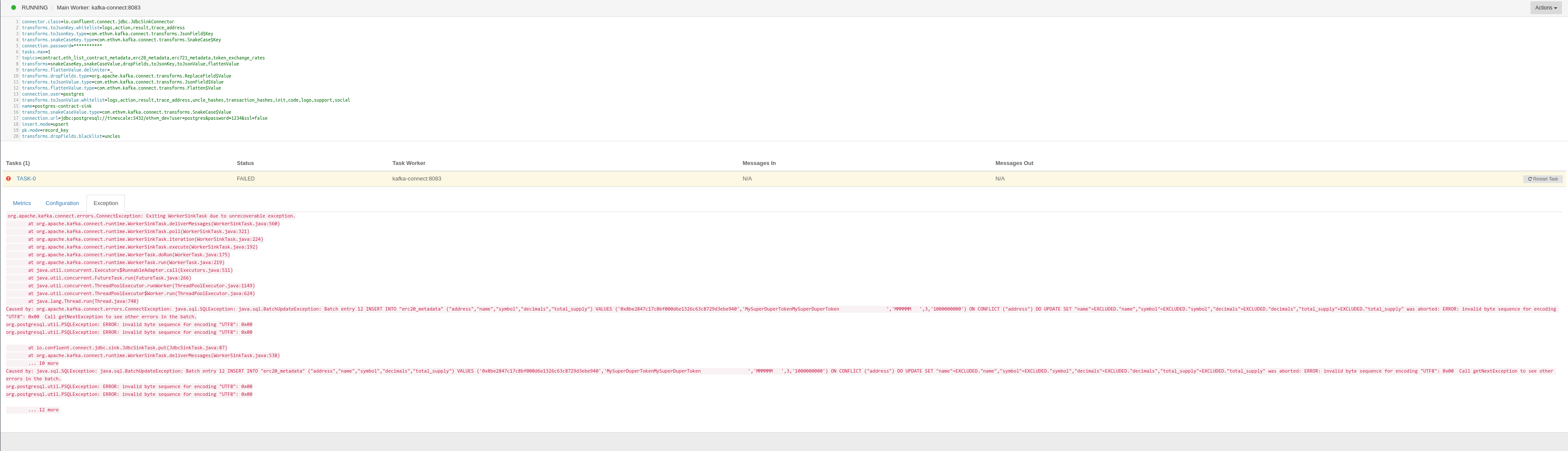The width and height of the screenshot is (1568, 451).
Task: Click the WorkerSinkTask.execute java:192 stack line
Action: (143, 247)
